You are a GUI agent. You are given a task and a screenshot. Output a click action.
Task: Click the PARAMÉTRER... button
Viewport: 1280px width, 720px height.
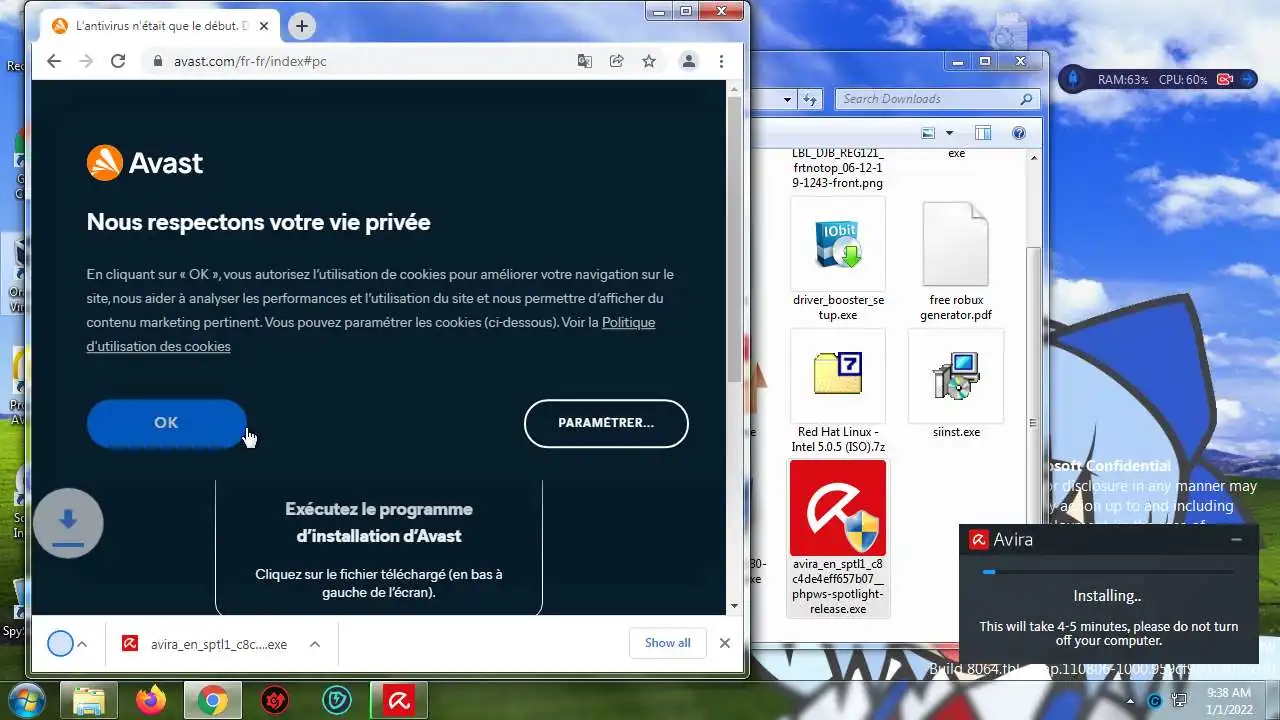click(606, 423)
